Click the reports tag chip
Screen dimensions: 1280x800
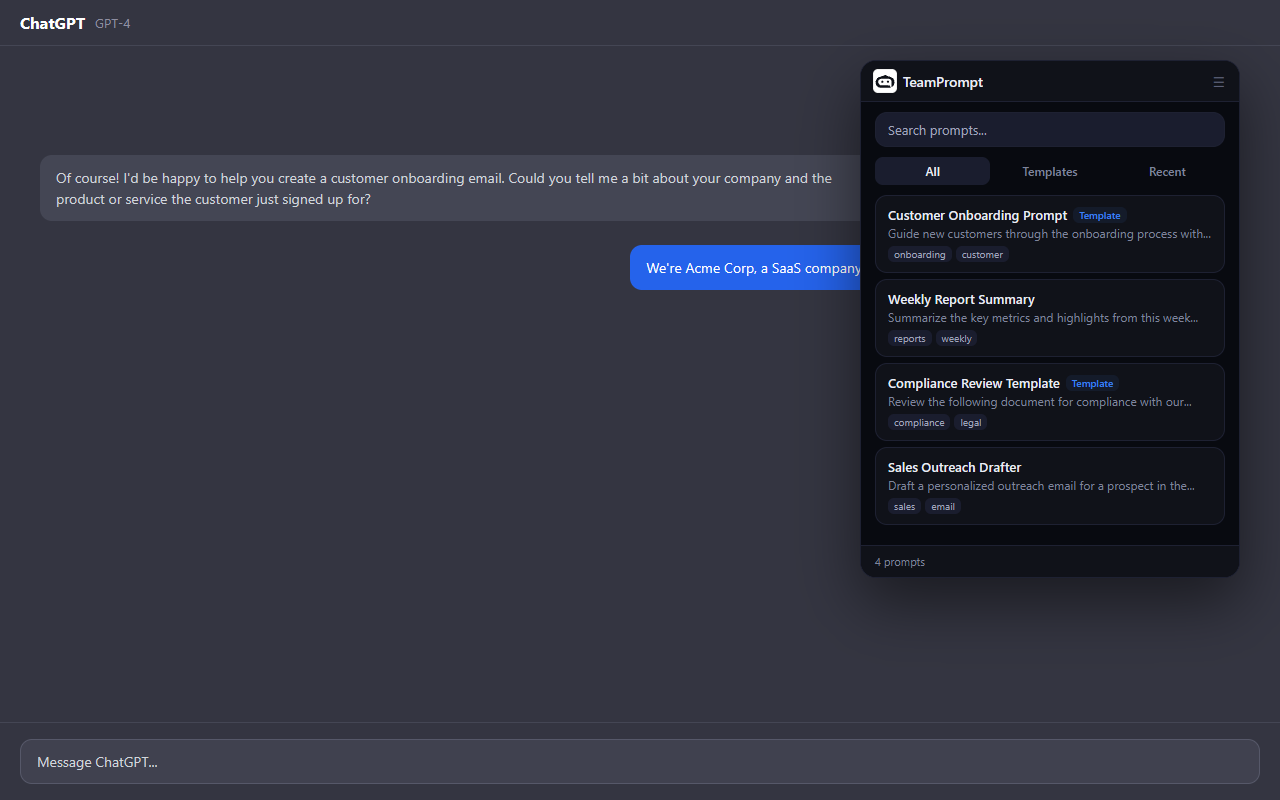click(x=909, y=339)
